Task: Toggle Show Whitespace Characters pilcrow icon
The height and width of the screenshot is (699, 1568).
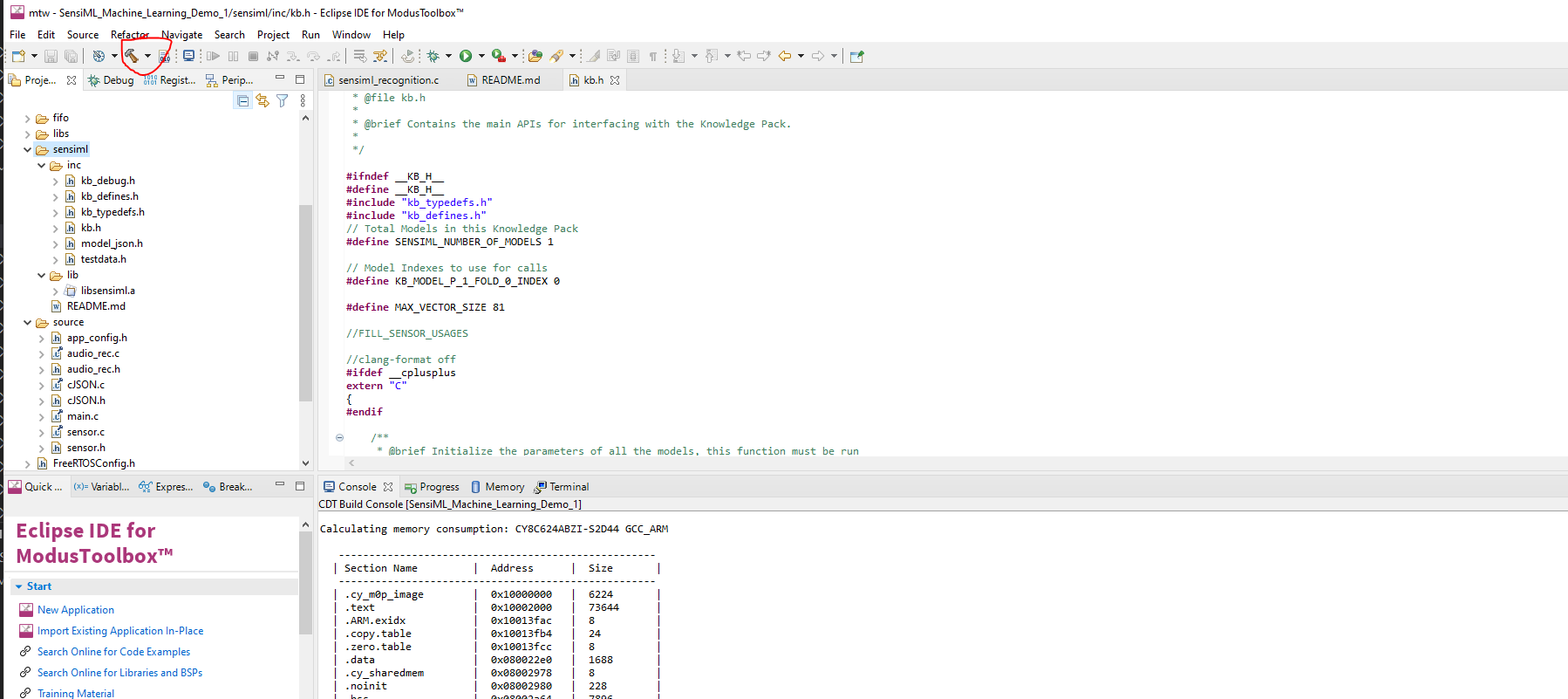Action: [653, 56]
